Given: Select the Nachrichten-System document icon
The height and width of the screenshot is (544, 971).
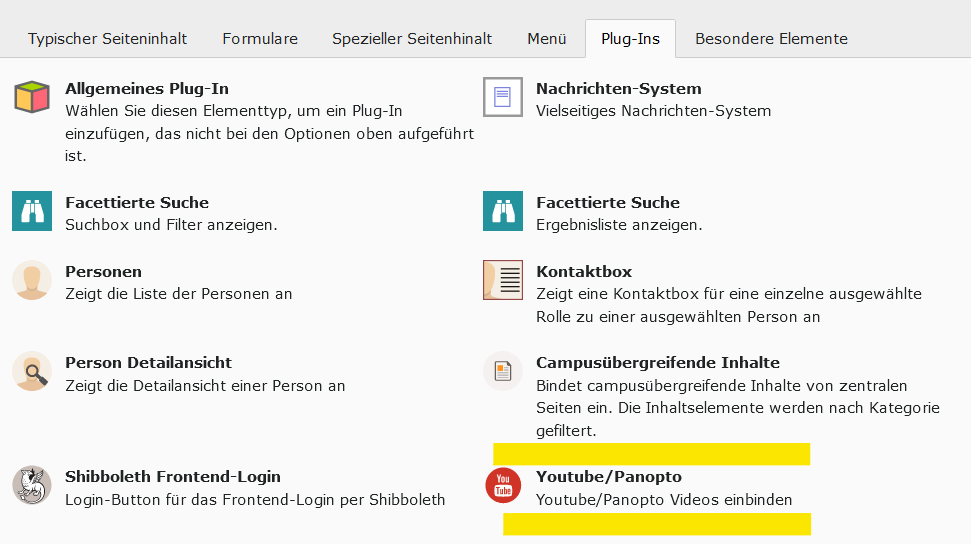Looking at the screenshot, I should pos(503,98).
